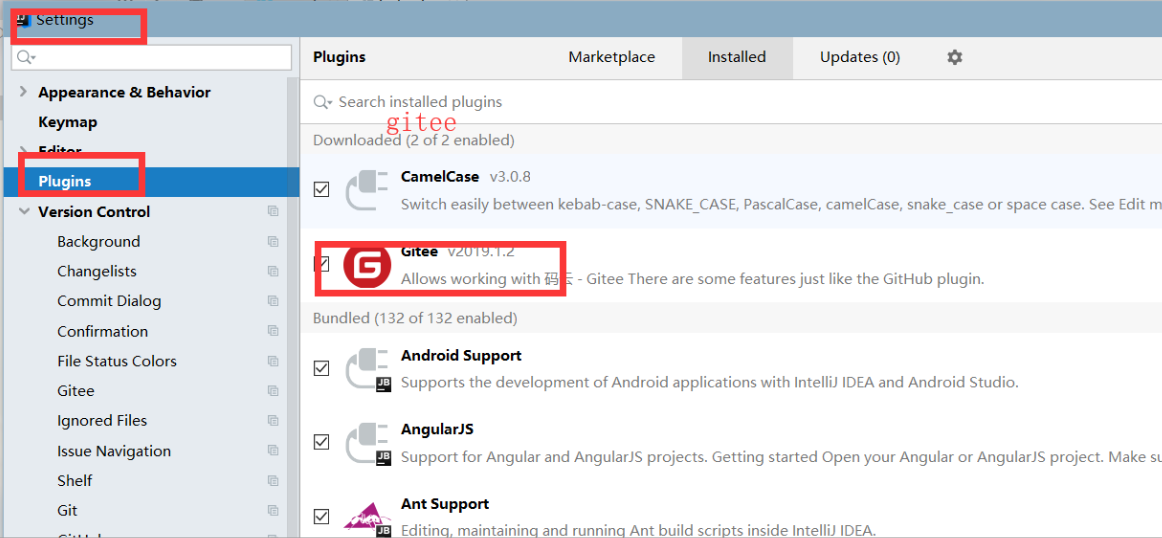Click project-level icon beside Issue Navigation
This screenshot has height=538, width=1162.
(273, 451)
